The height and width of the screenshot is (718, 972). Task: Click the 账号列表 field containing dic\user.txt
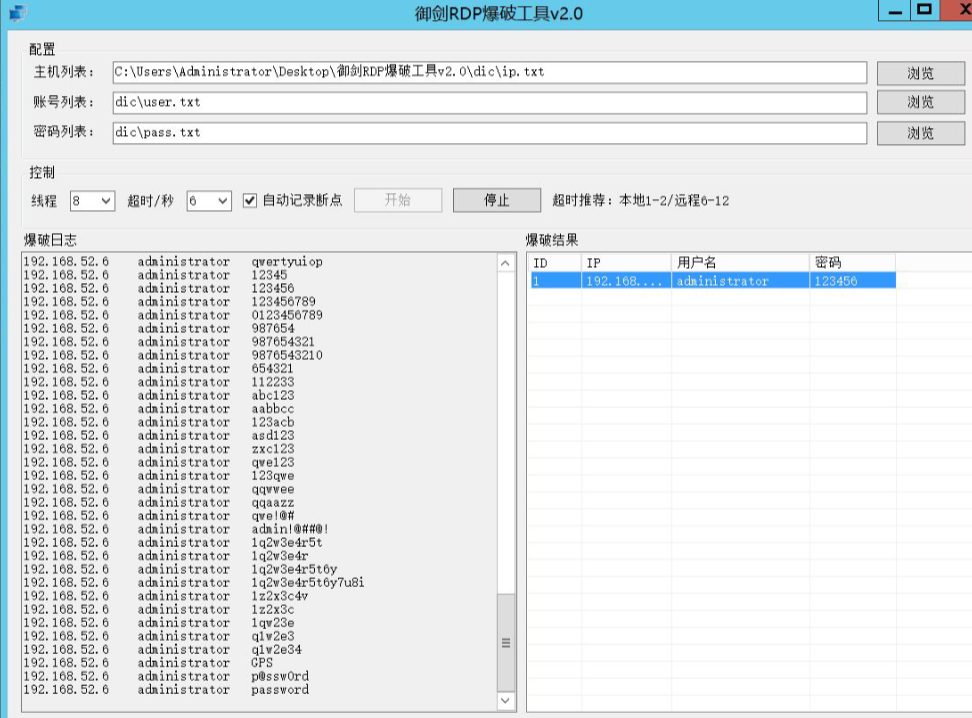click(x=489, y=102)
